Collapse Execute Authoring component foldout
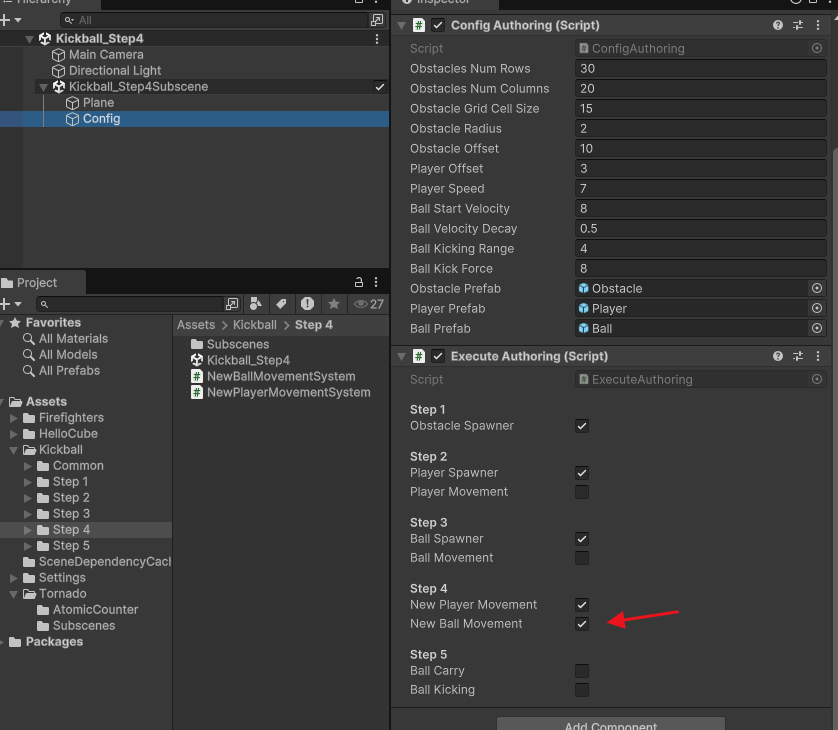This screenshot has height=730, width=838. coord(401,356)
